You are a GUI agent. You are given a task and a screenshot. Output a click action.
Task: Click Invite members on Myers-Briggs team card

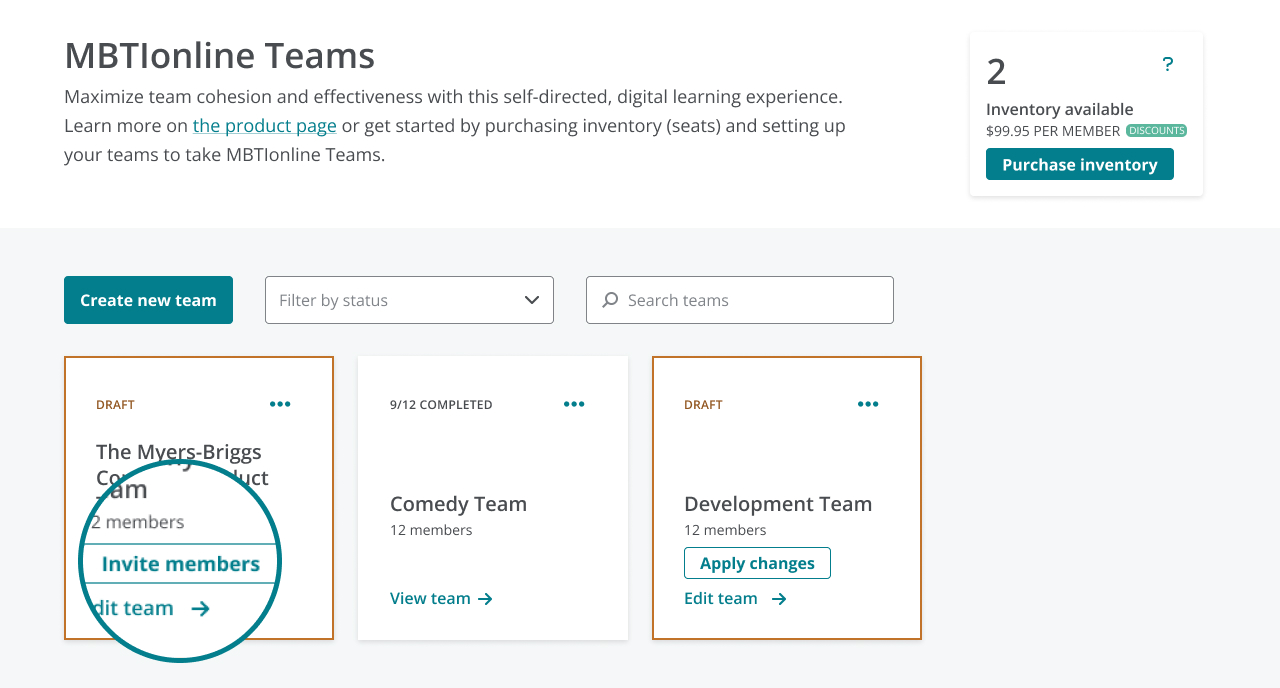(x=180, y=564)
